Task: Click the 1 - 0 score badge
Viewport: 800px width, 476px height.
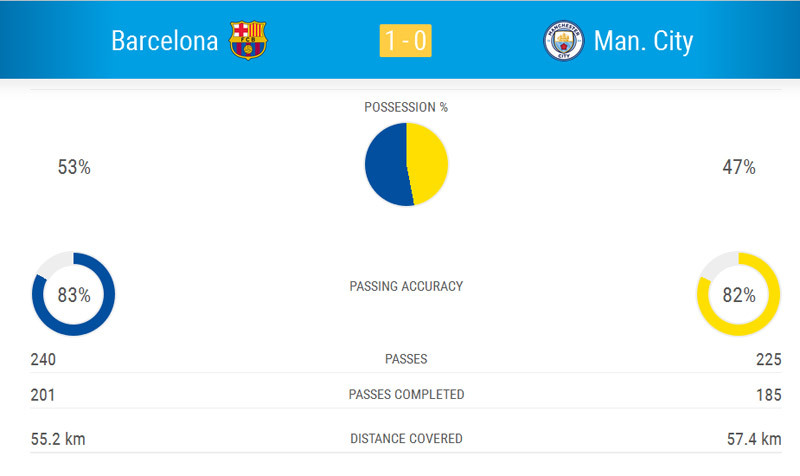Action: point(406,41)
